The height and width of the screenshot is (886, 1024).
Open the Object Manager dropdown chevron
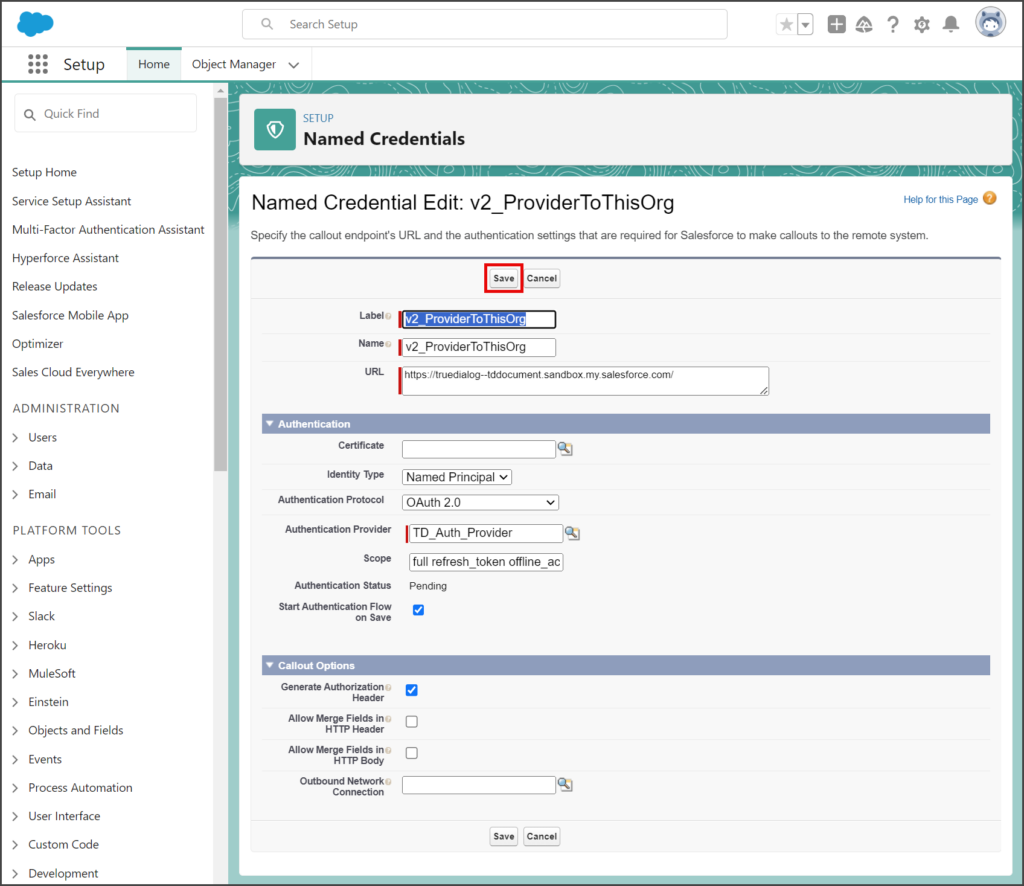pos(294,65)
